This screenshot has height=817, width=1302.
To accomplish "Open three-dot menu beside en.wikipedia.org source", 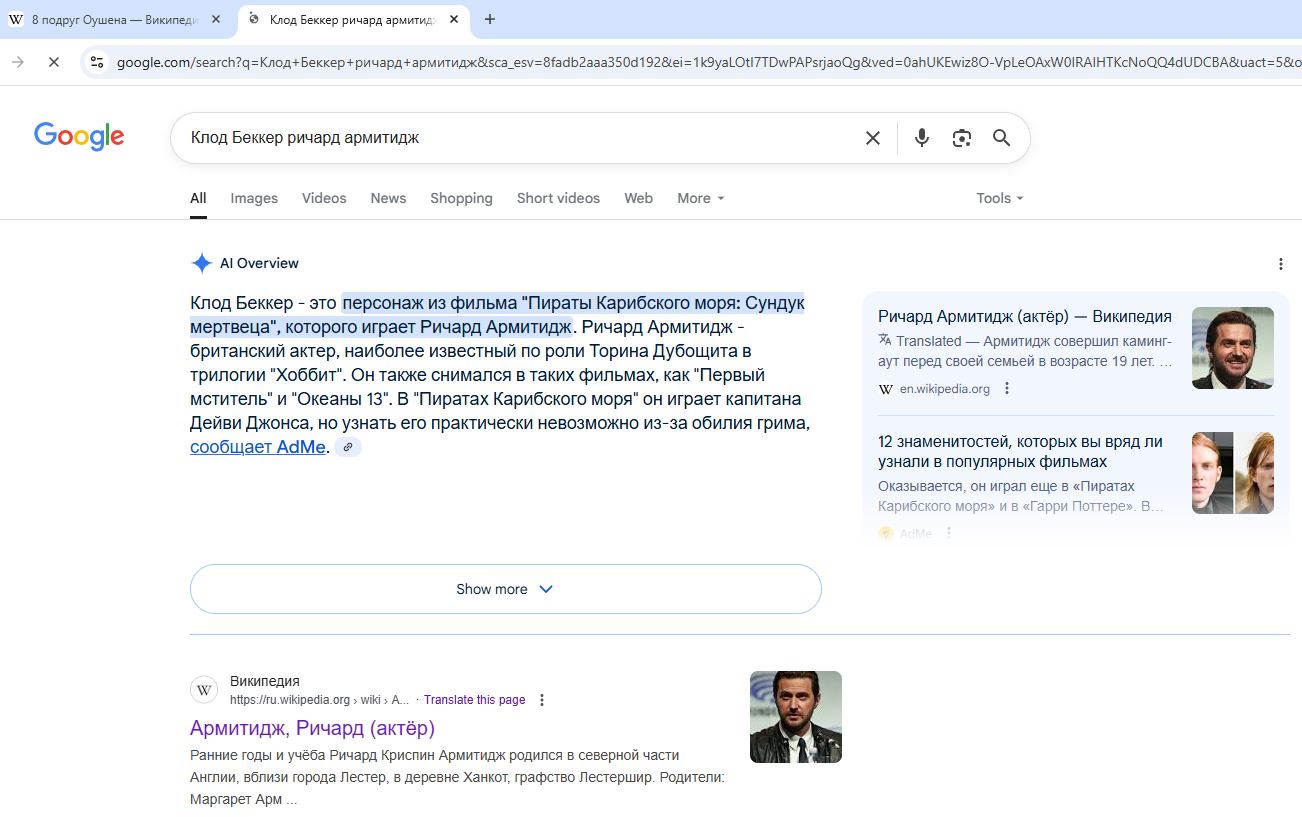I will click(1007, 388).
